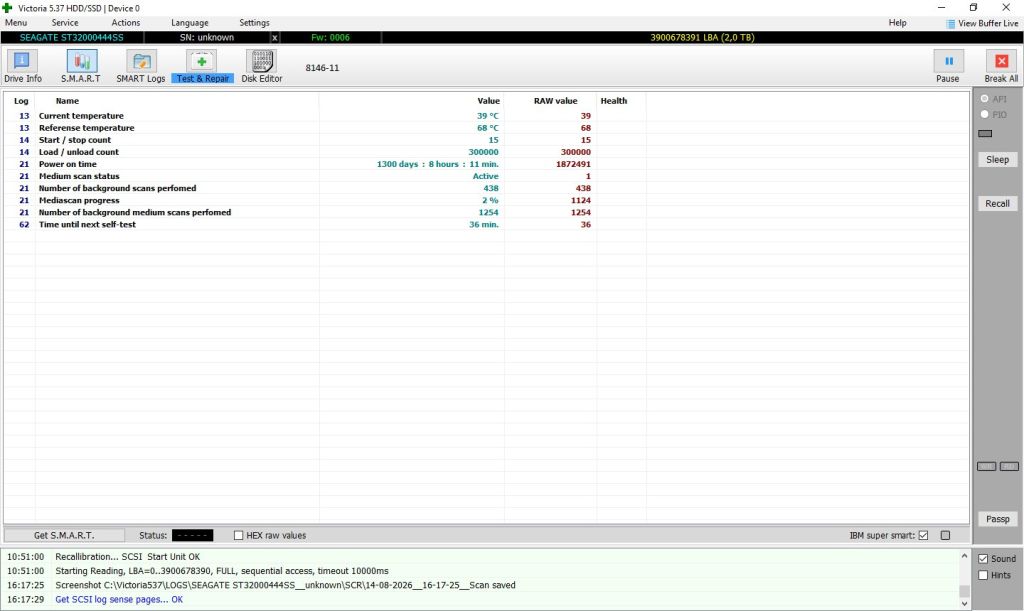The image size is (1024, 611).
Task: Select the Current temperature row
Action: point(486,116)
